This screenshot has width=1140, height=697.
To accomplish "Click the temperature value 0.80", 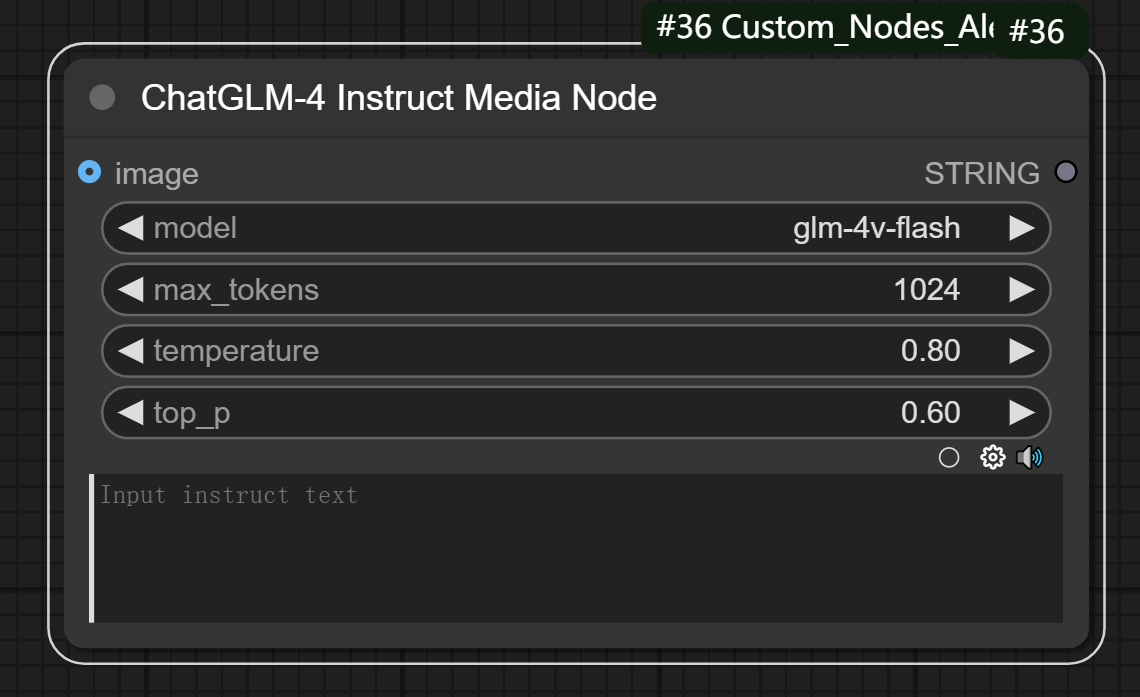I will click(930, 351).
